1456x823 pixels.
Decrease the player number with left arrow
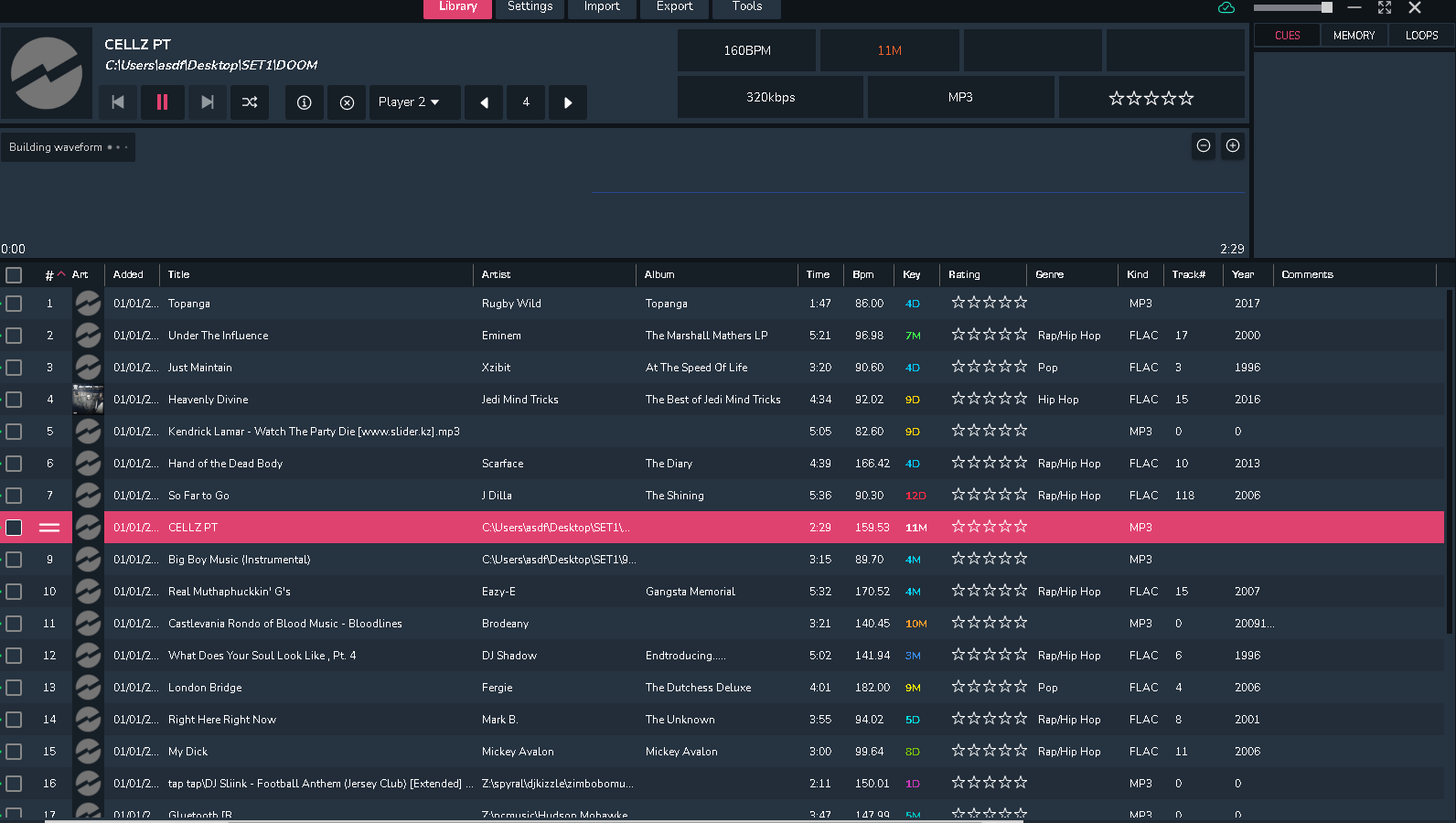(x=484, y=102)
